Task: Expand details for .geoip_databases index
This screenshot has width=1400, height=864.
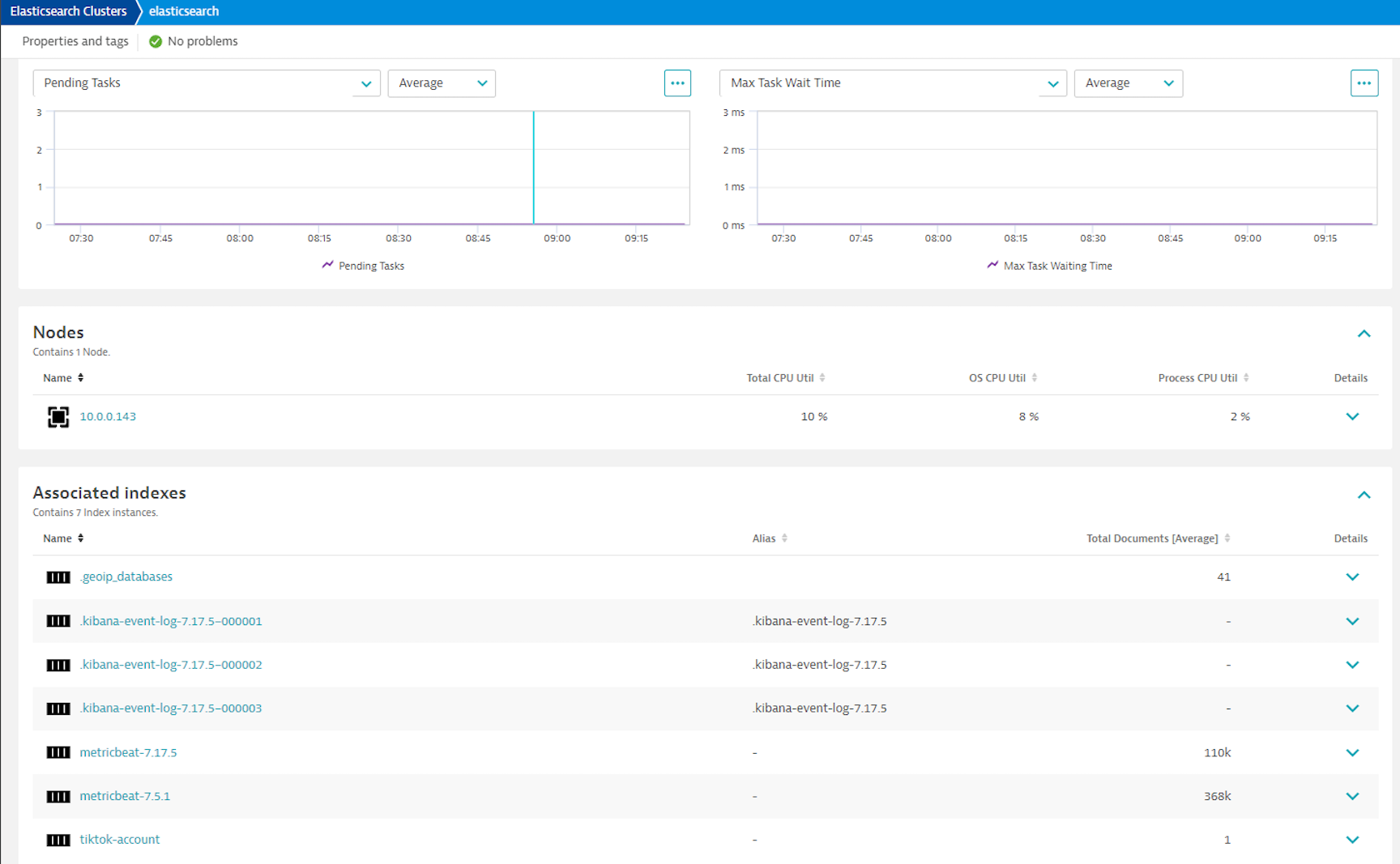Action: tap(1352, 577)
